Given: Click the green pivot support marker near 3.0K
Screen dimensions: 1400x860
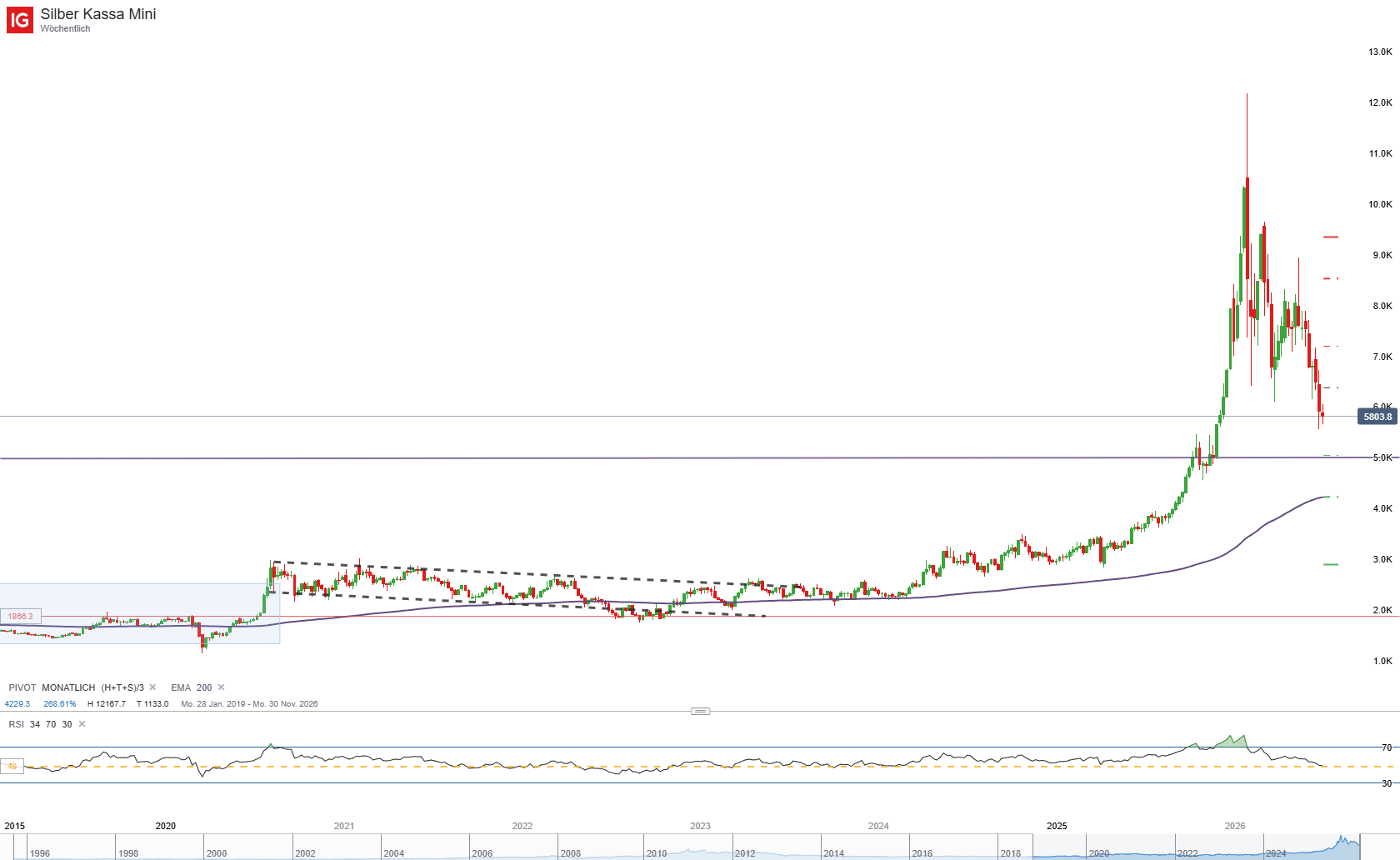Looking at the screenshot, I should [x=1331, y=564].
